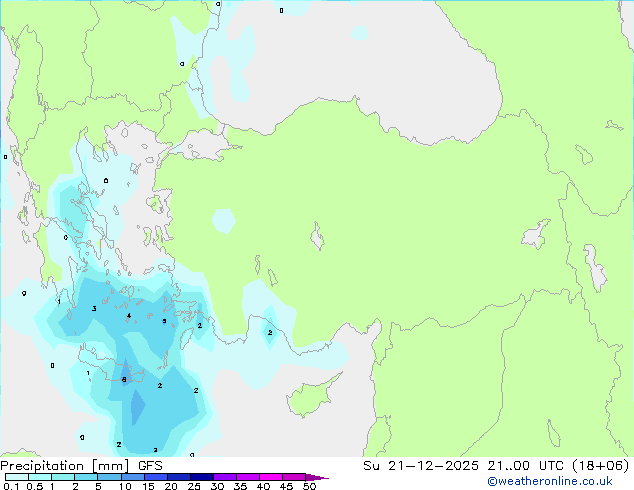Click the legend label '25'
Screen dimensions: 634x490
point(194,486)
